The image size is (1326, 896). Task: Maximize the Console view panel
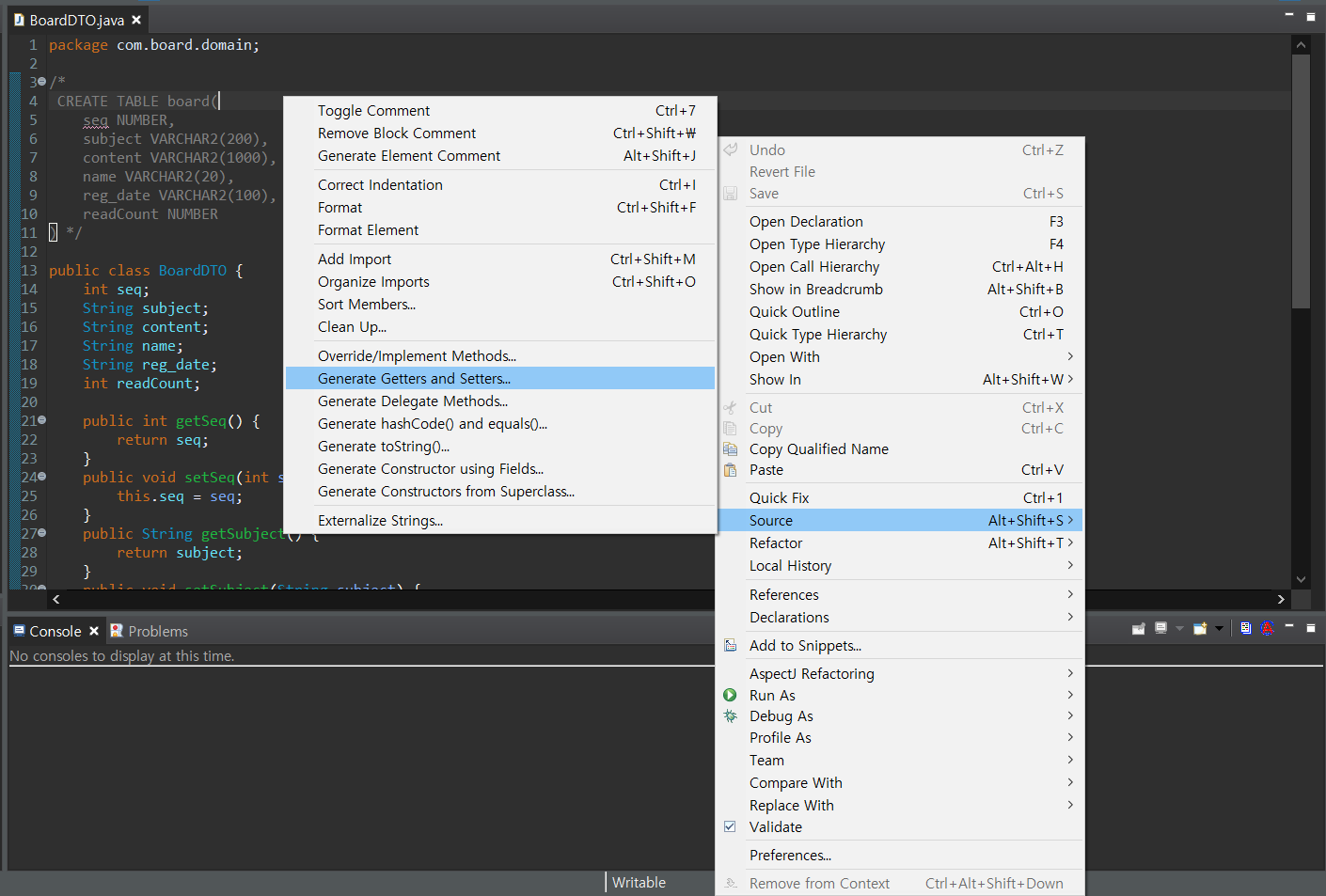(x=1311, y=627)
